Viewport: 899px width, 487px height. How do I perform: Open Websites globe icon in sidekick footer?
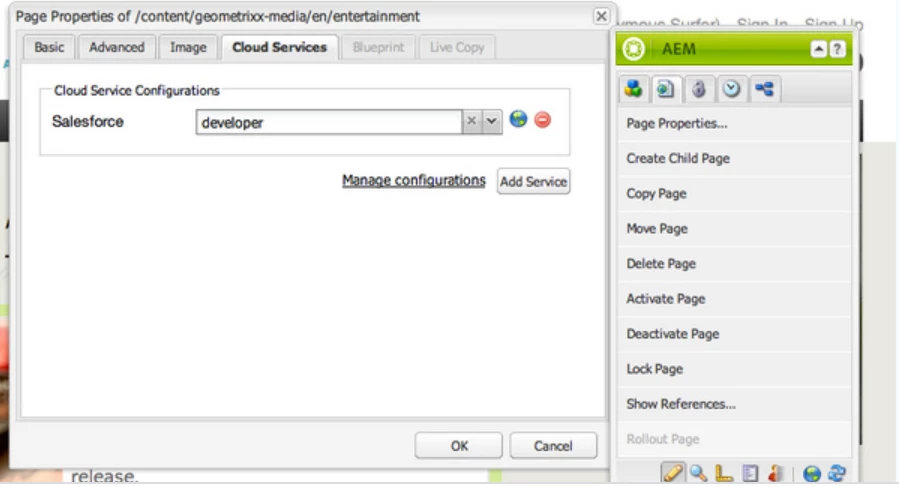click(x=812, y=474)
